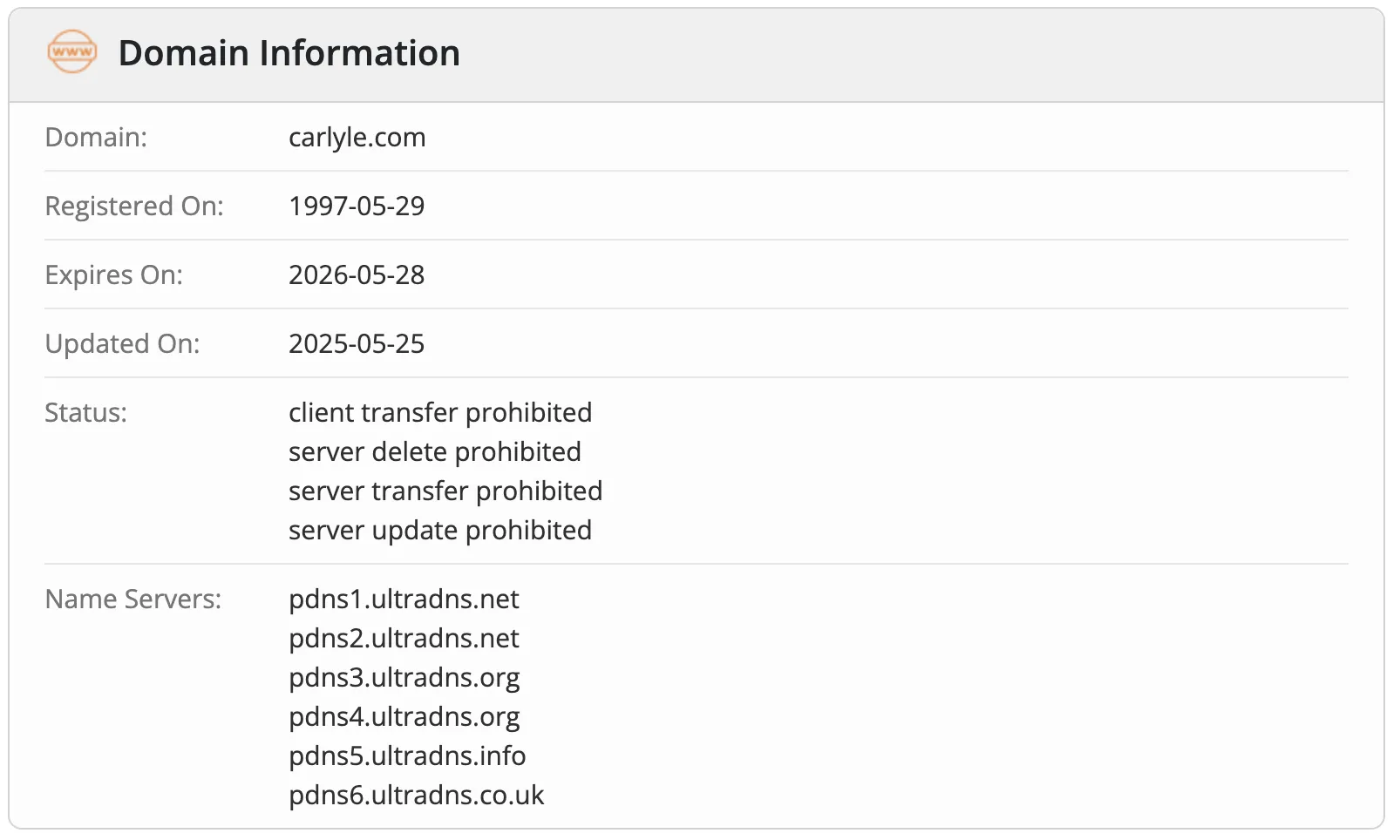
Task: Click name server pdns2.ultradns.net
Action: (404, 639)
